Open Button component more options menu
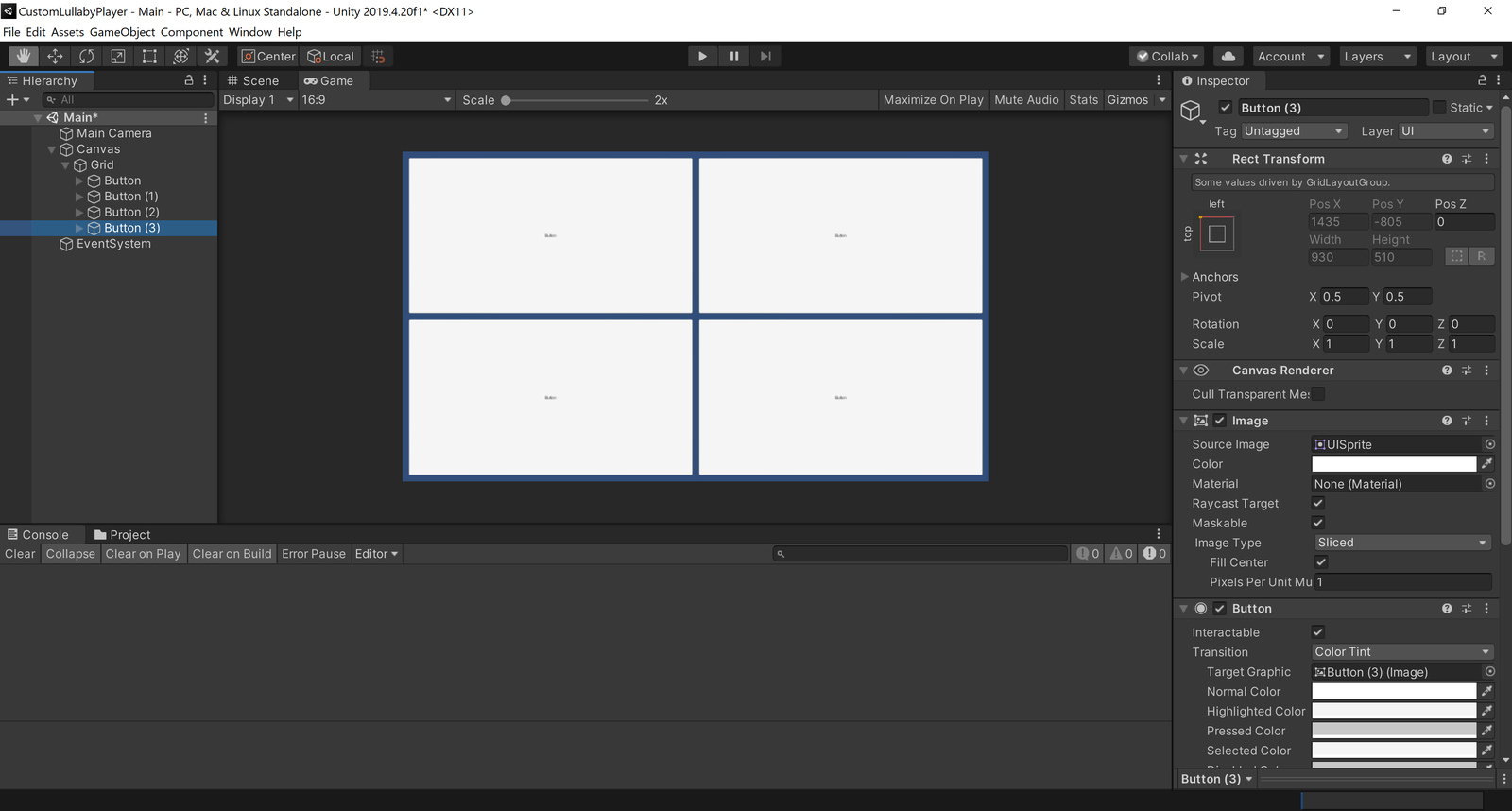Image resolution: width=1512 pixels, height=811 pixels. (1486, 609)
